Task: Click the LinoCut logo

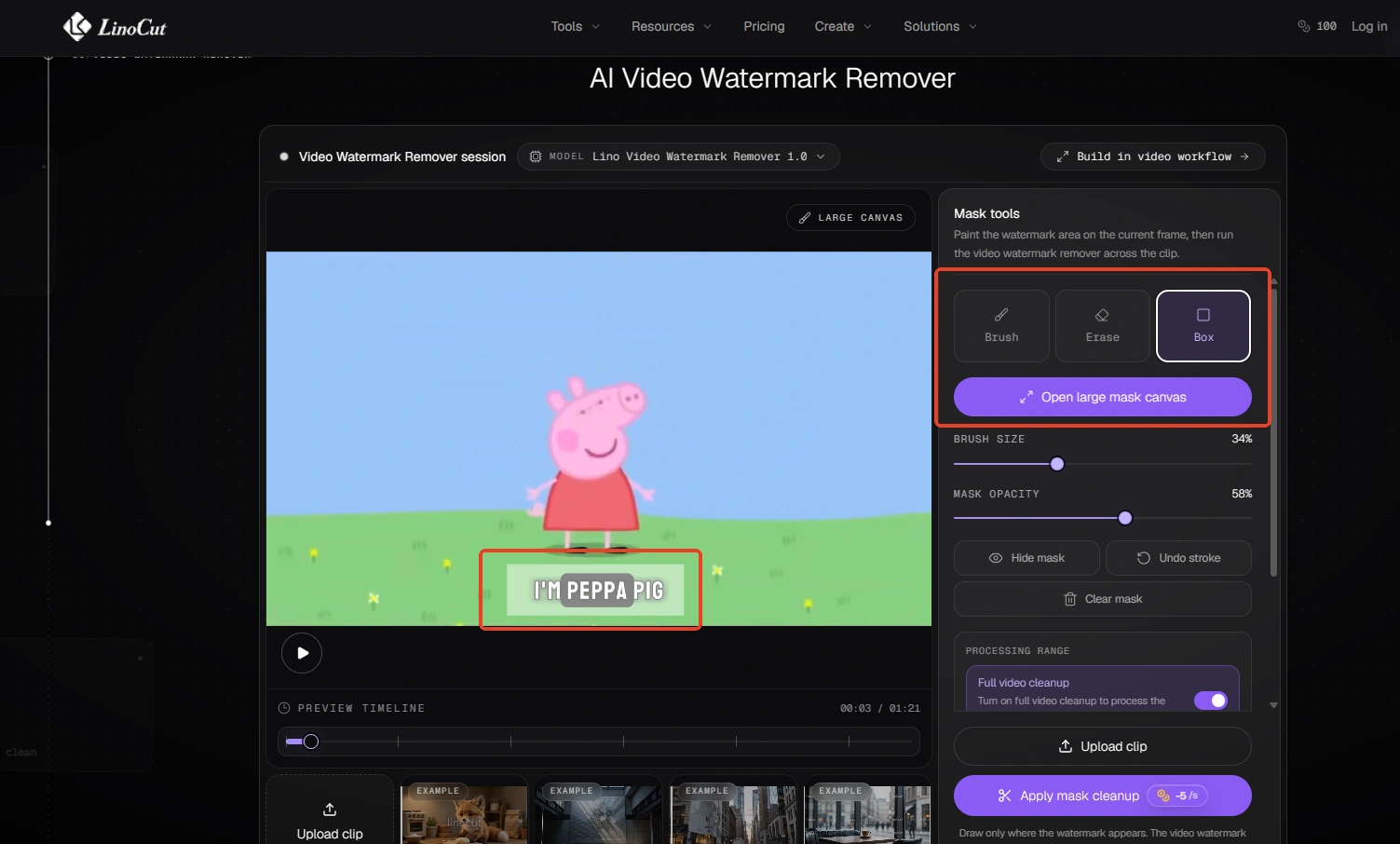Action: (x=115, y=27)
